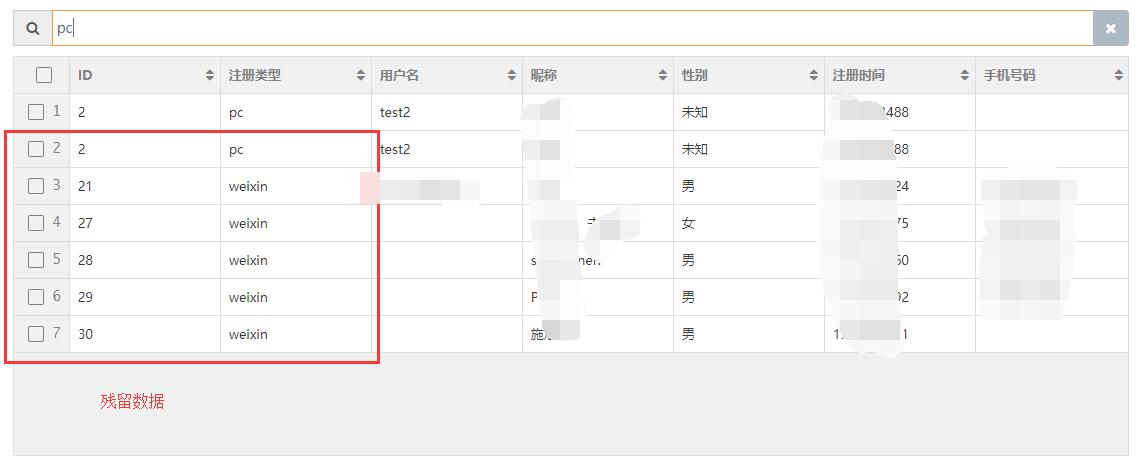Sort by 注册时间 column arrows
Screen dimensions: 1143x467
(964, 75)
